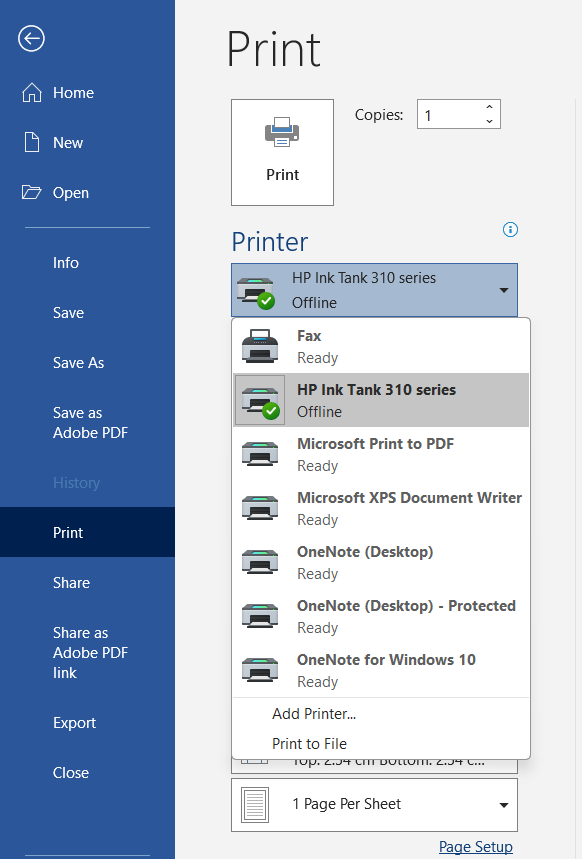582x859 pixels.
Task: Select New in the backstage menu
Action: pyautogui.click(x=68, y=142)
